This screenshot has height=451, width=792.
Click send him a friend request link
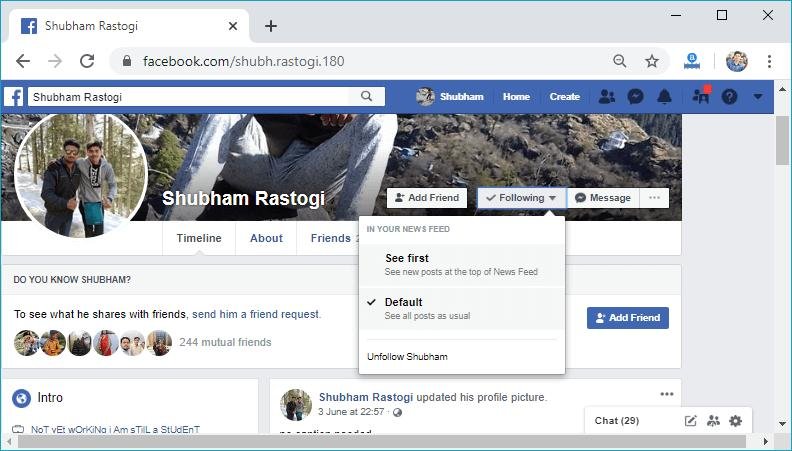[256, 314]
